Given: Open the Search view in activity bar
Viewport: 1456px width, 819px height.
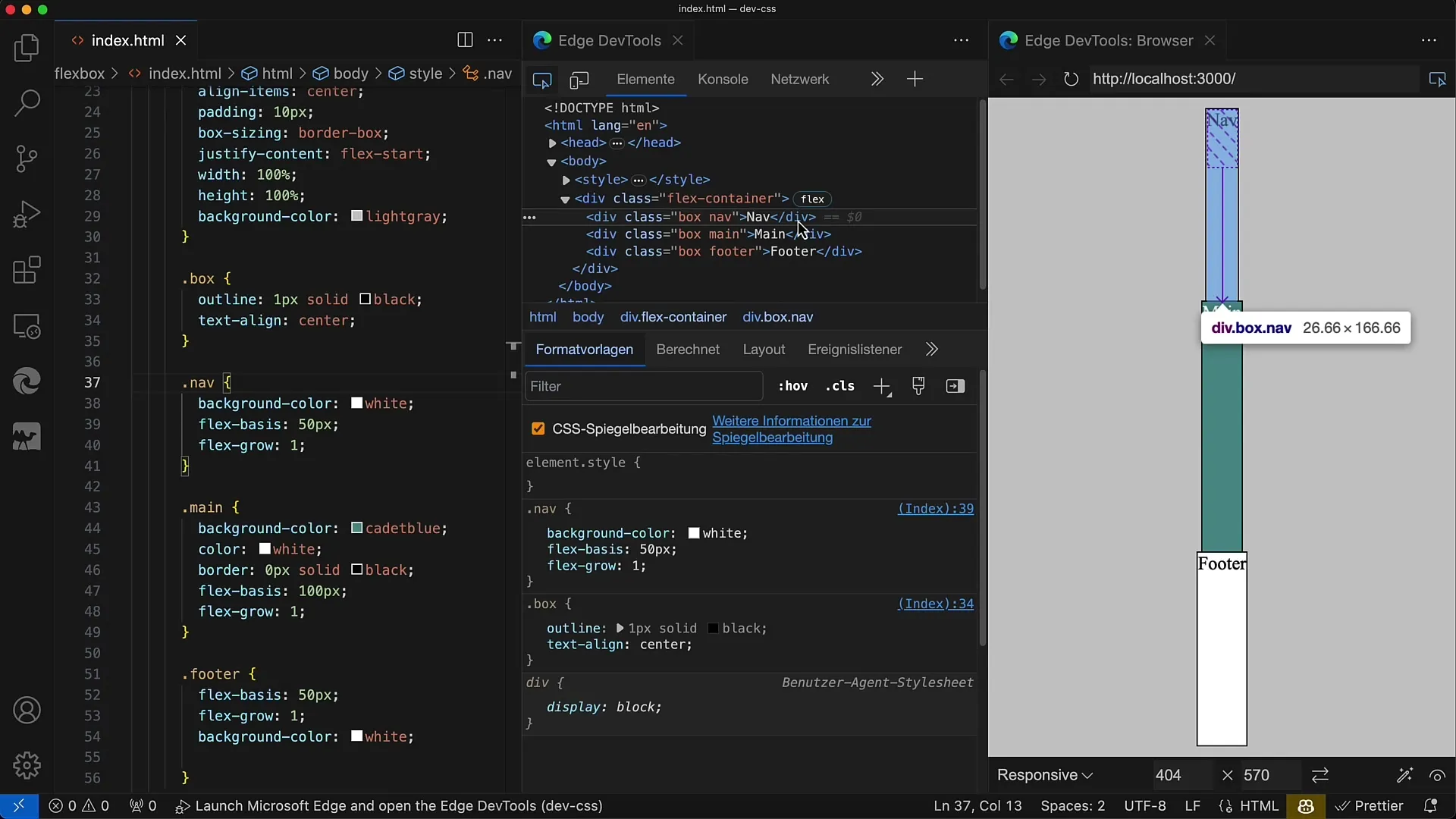Looking at the screenshot, I should pos(27,103).
